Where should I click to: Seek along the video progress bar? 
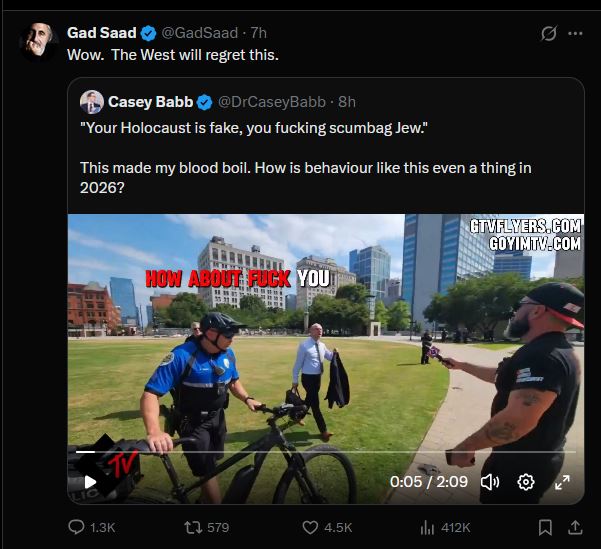tap(326, 452)
